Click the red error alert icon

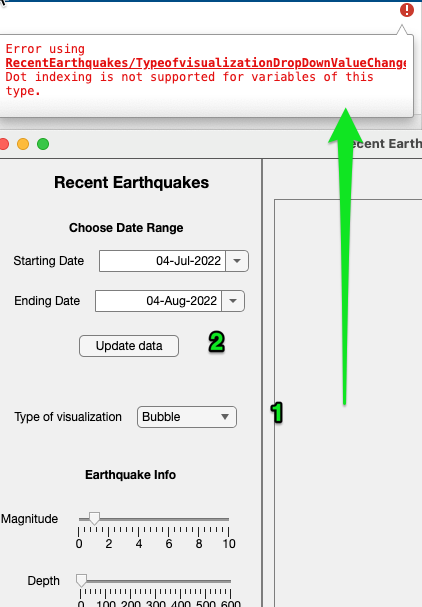(x=407, y=10)
